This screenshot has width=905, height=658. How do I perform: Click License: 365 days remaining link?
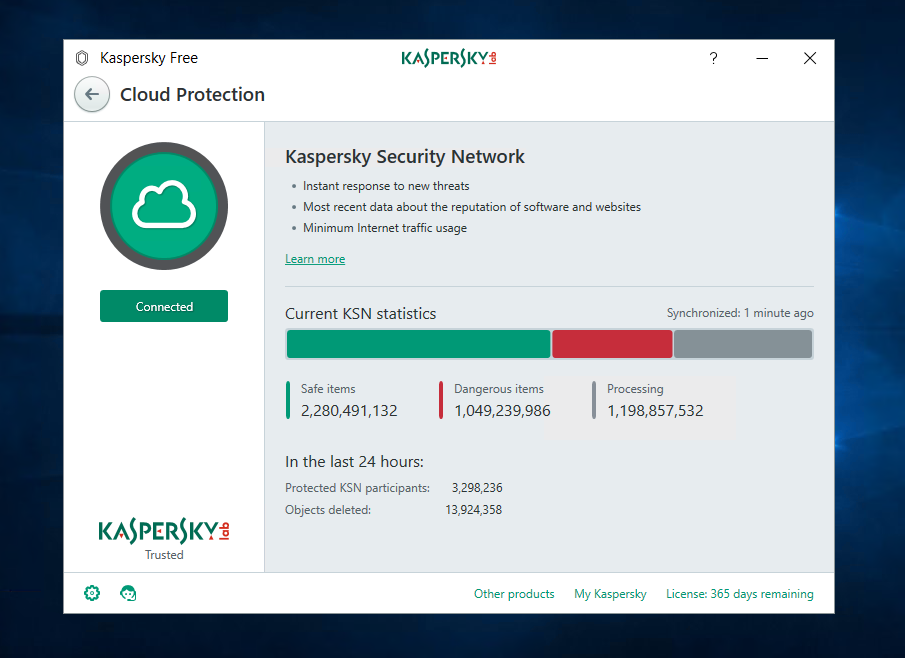739,594
